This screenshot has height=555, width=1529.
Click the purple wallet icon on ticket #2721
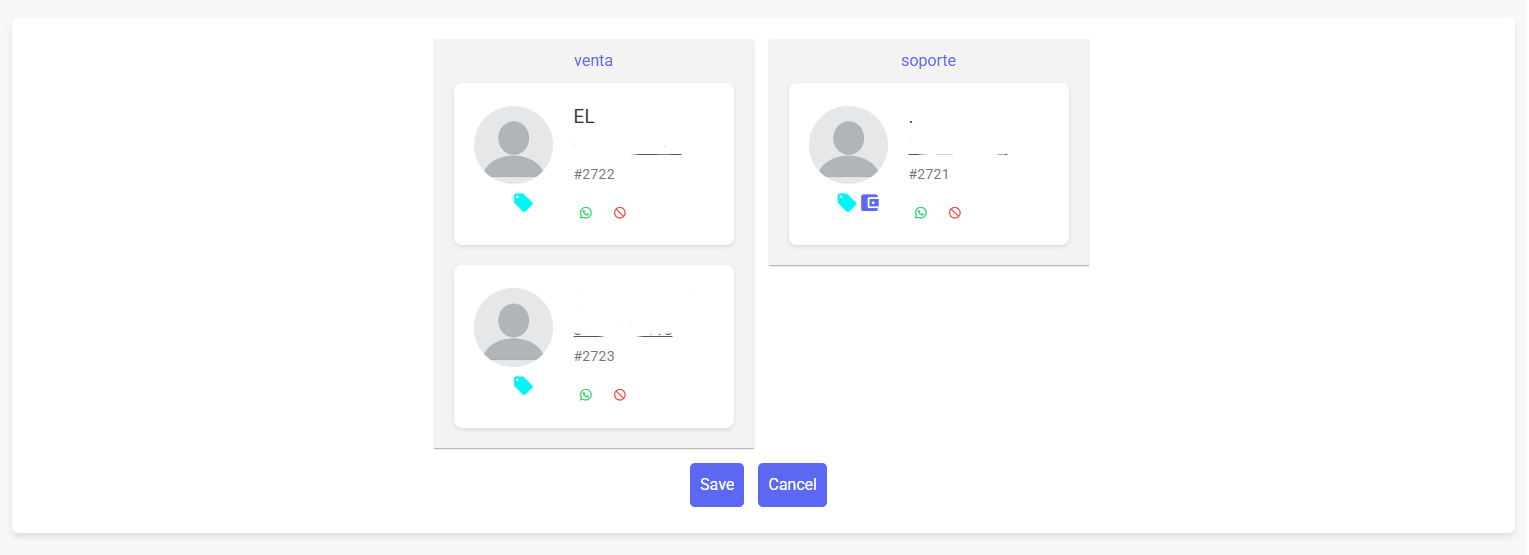click(x=870, y=203)
